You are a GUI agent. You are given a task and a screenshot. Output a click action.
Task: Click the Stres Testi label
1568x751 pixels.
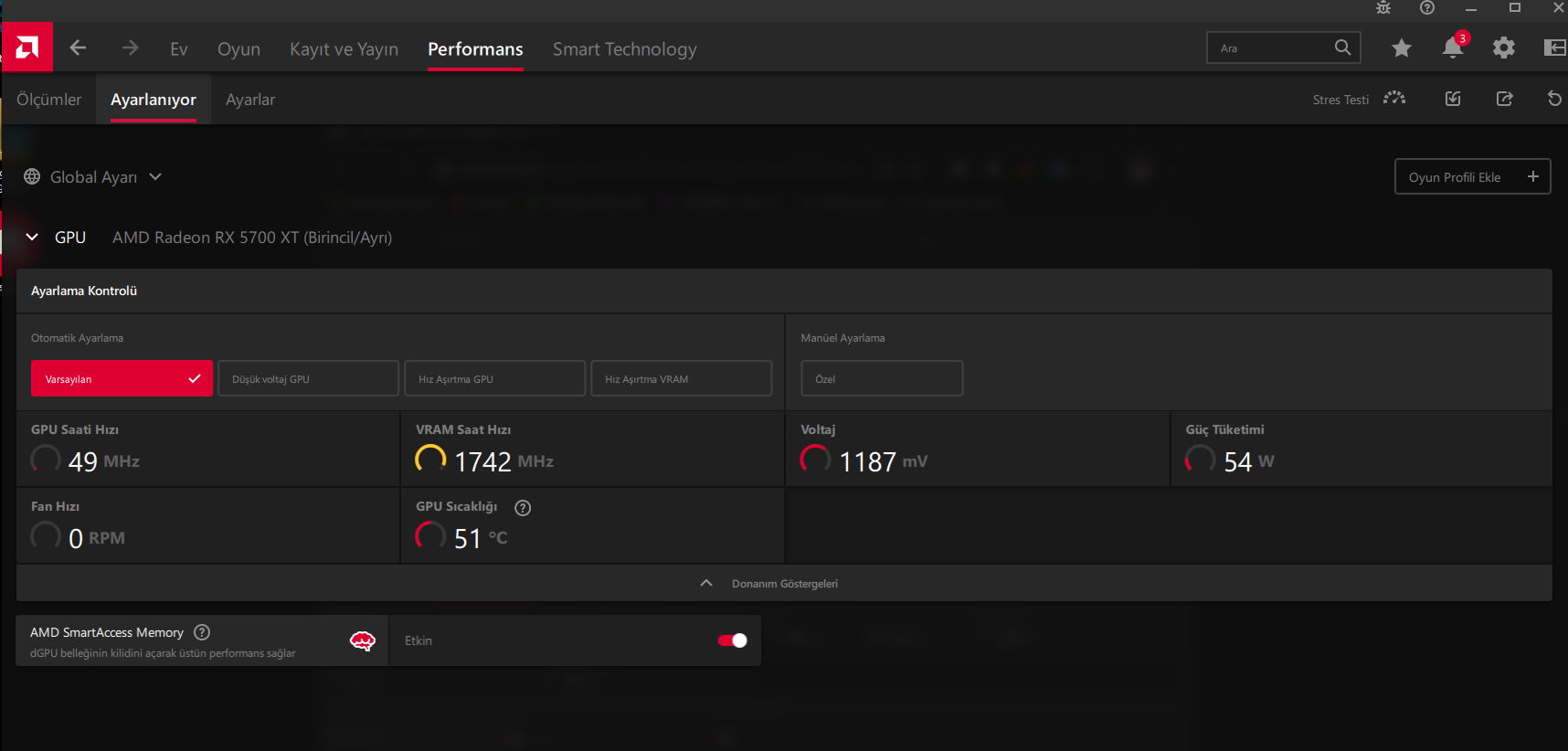click(1340, 100)
